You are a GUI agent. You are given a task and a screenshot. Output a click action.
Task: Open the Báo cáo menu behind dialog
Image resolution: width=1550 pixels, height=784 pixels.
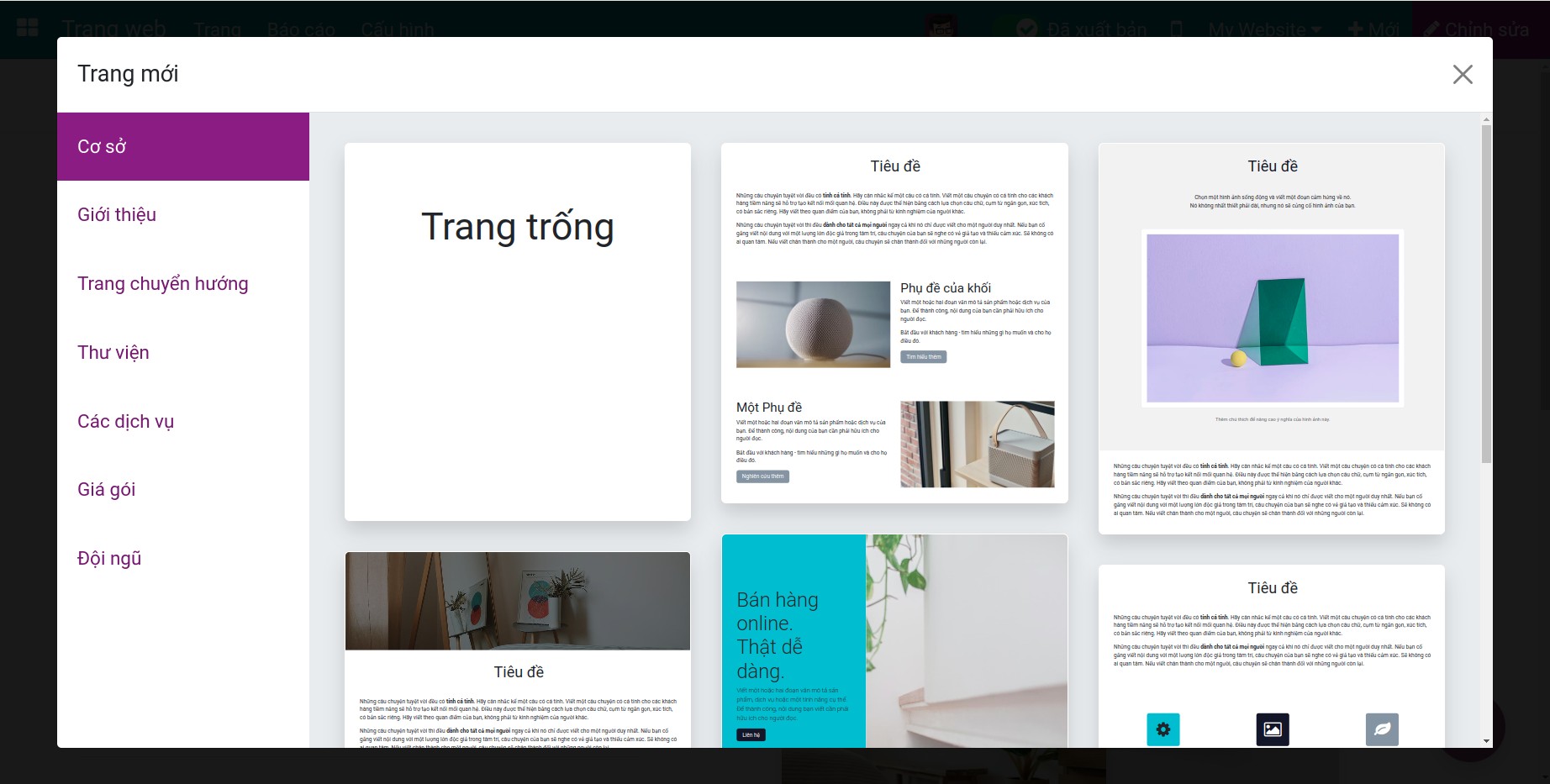tap(301, 29)
